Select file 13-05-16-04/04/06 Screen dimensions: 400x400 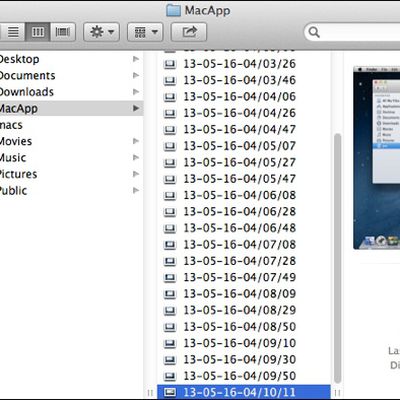click(244, 96)
